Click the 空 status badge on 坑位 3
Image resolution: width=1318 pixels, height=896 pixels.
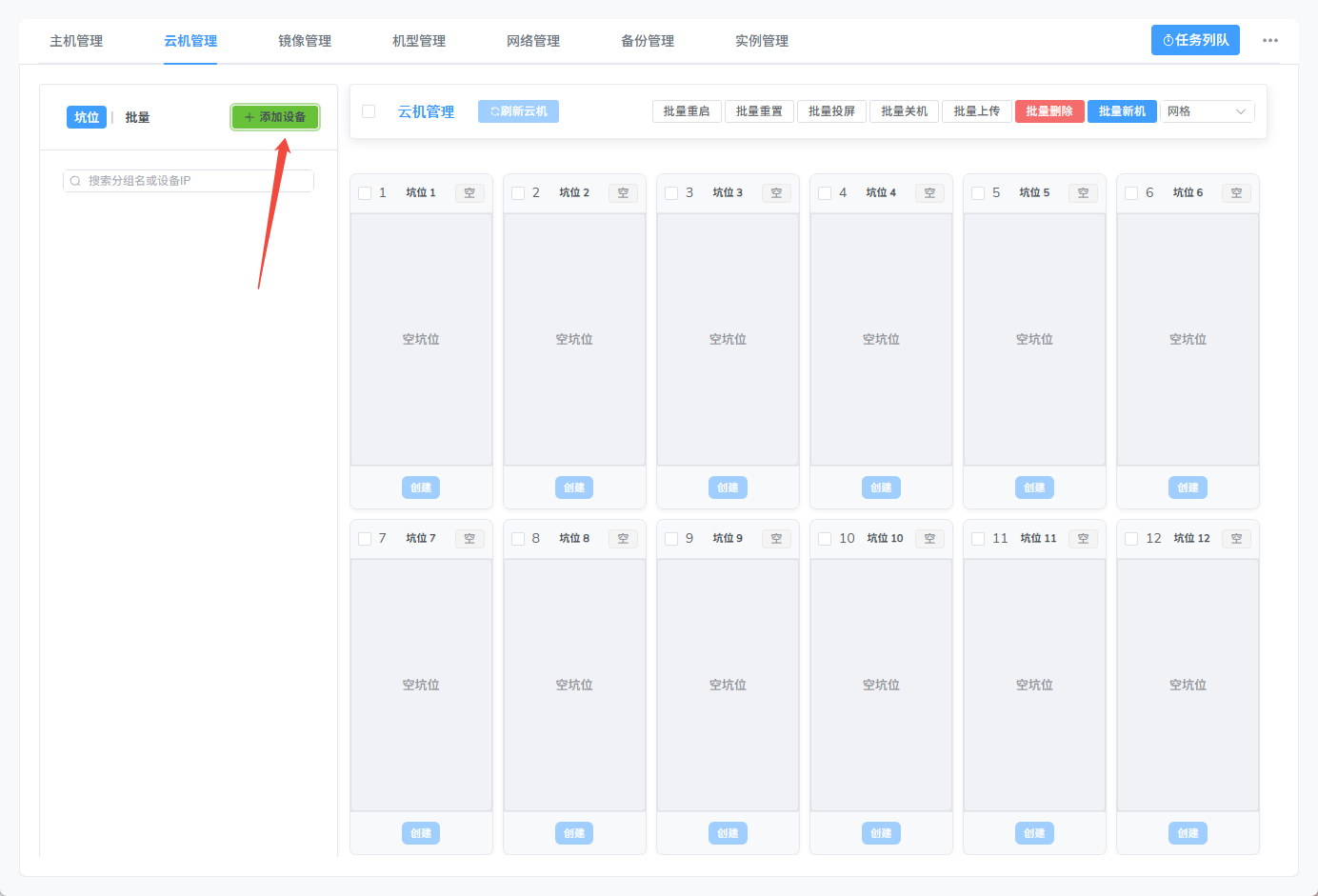point(776,192)
